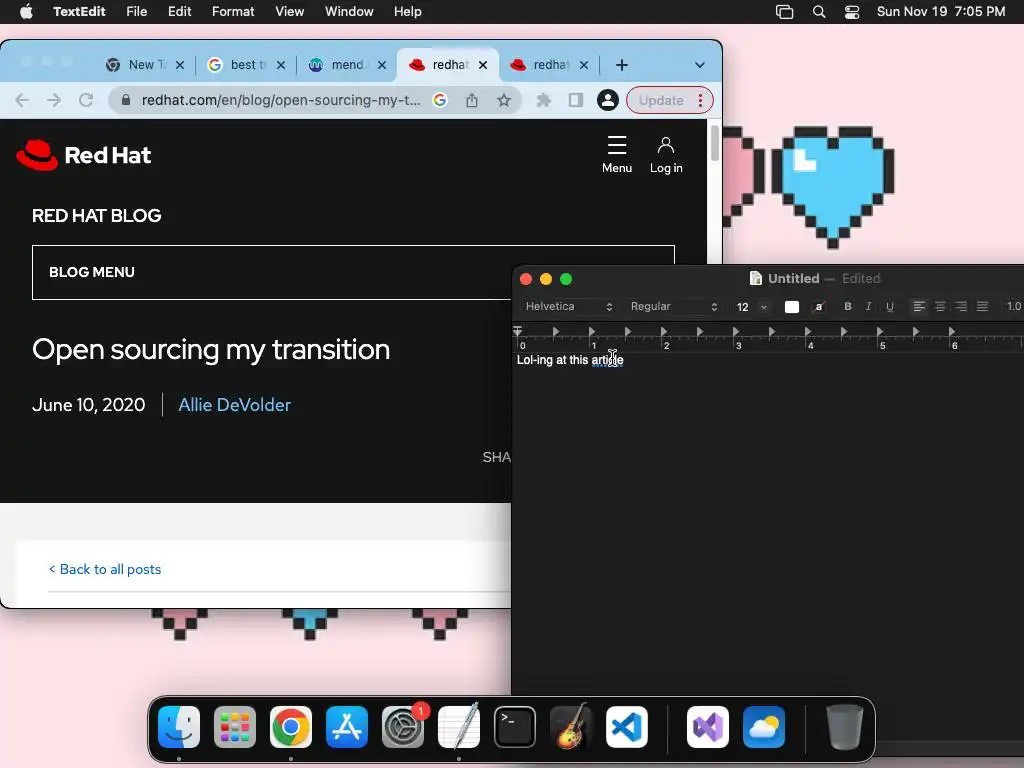The height and width of the screenshot is (768, 1024).
Task: Toggle bold in TextEdit
Action: pos(848,306)
